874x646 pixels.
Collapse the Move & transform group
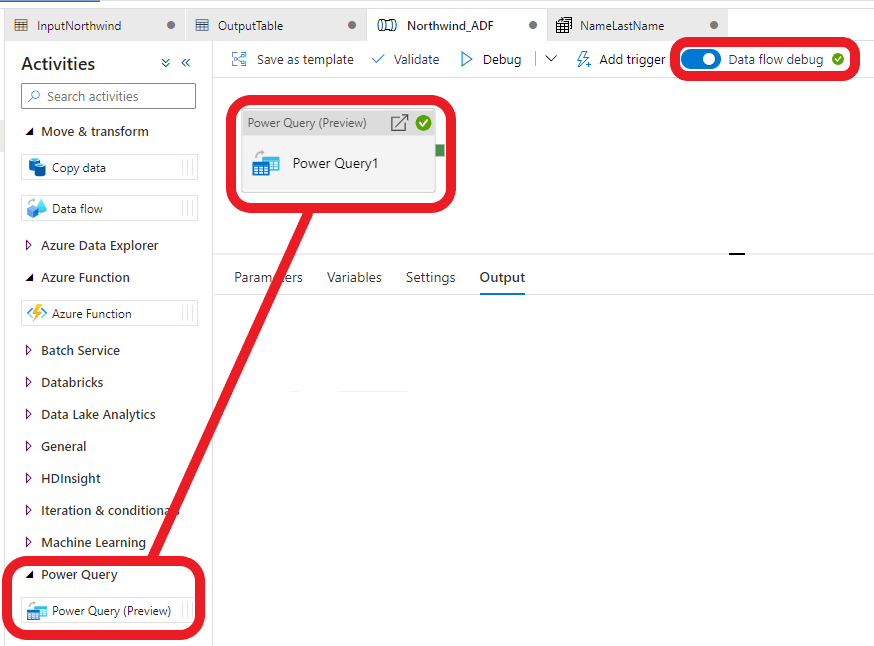coord(28,131)
